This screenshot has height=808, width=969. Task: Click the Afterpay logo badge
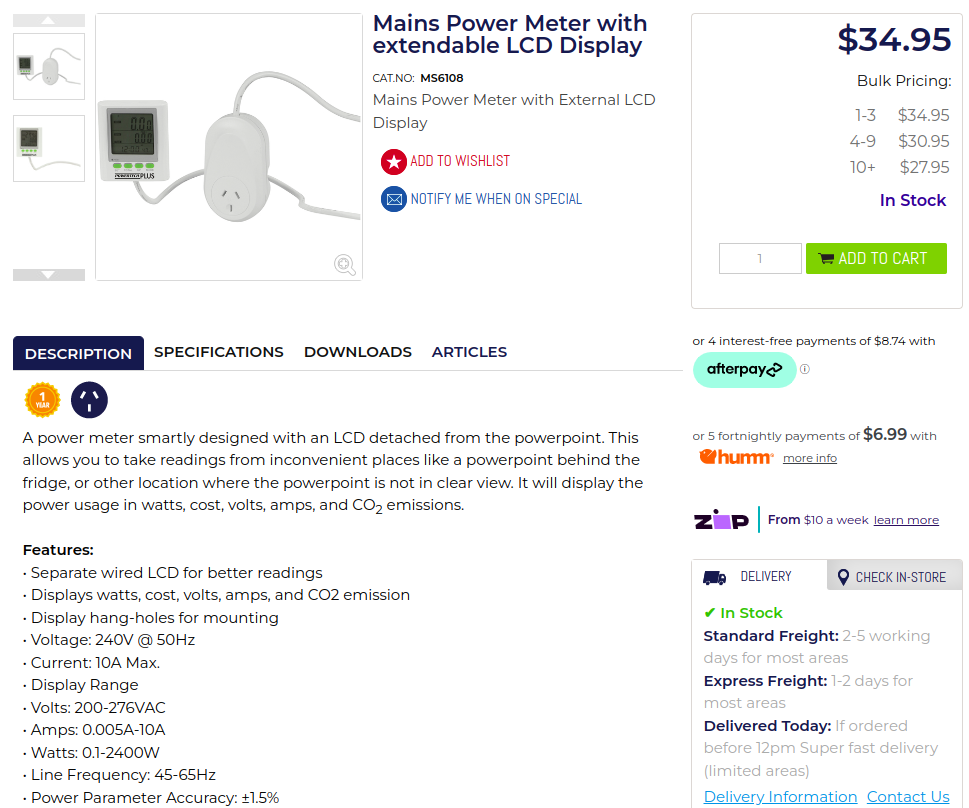point(744,370)
